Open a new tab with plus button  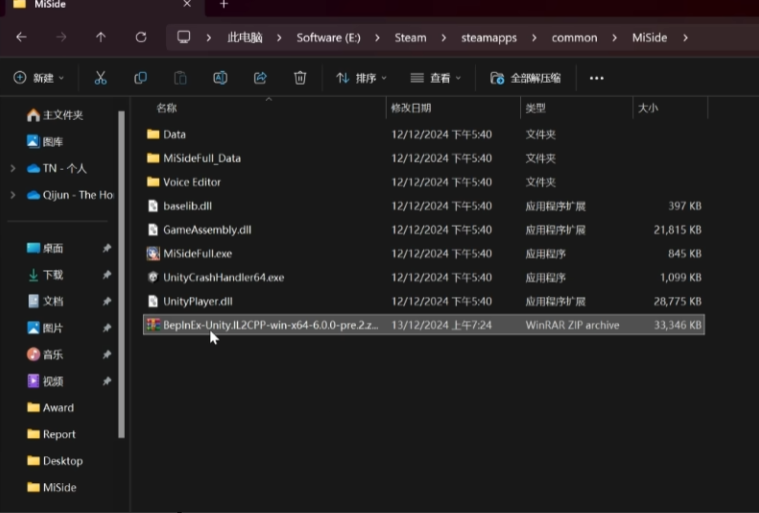224,4
